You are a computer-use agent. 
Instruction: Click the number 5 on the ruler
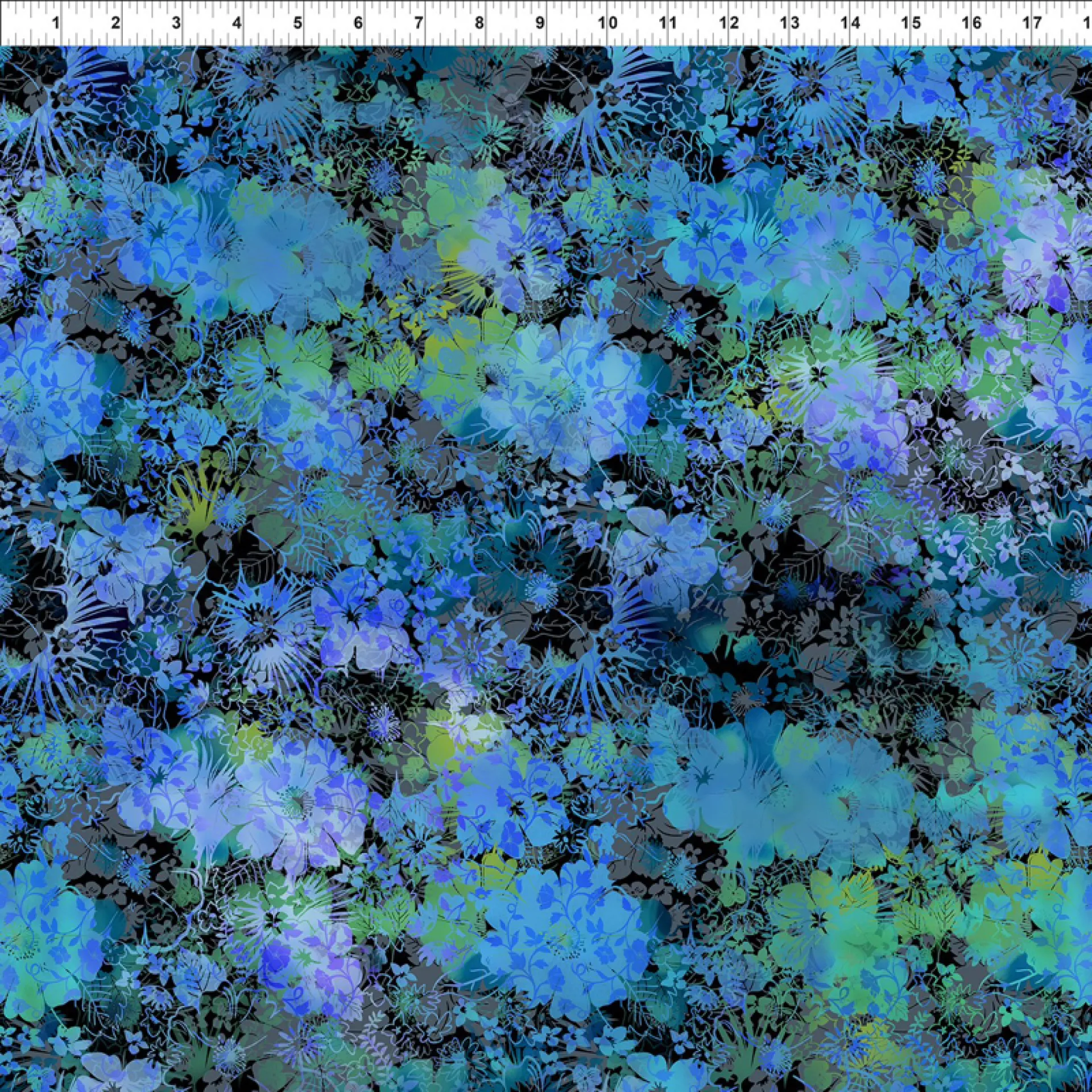[x=297, y=23]
